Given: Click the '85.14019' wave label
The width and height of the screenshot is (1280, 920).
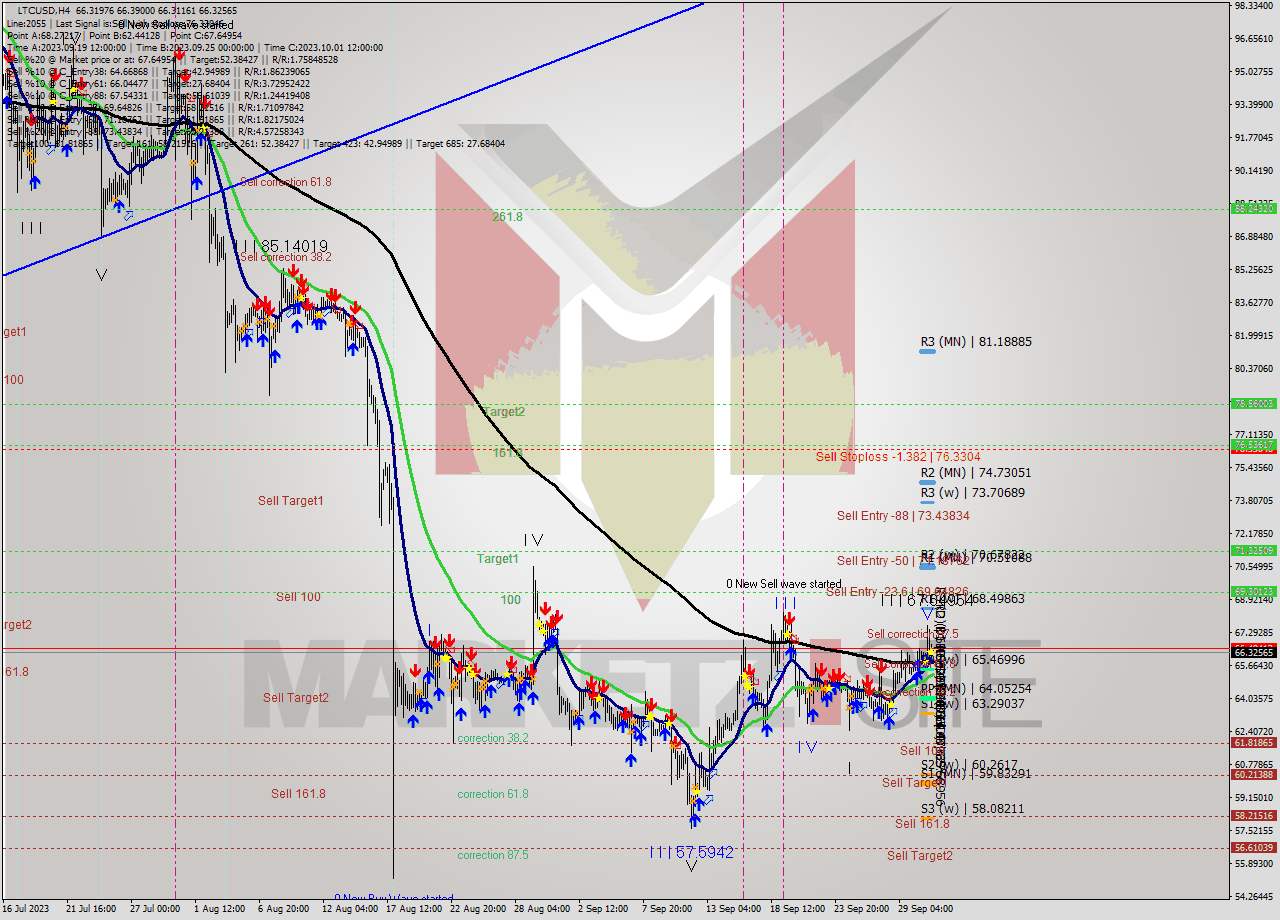Looking at the screenshot, I should pyautogui.click(x=294, y=245).
